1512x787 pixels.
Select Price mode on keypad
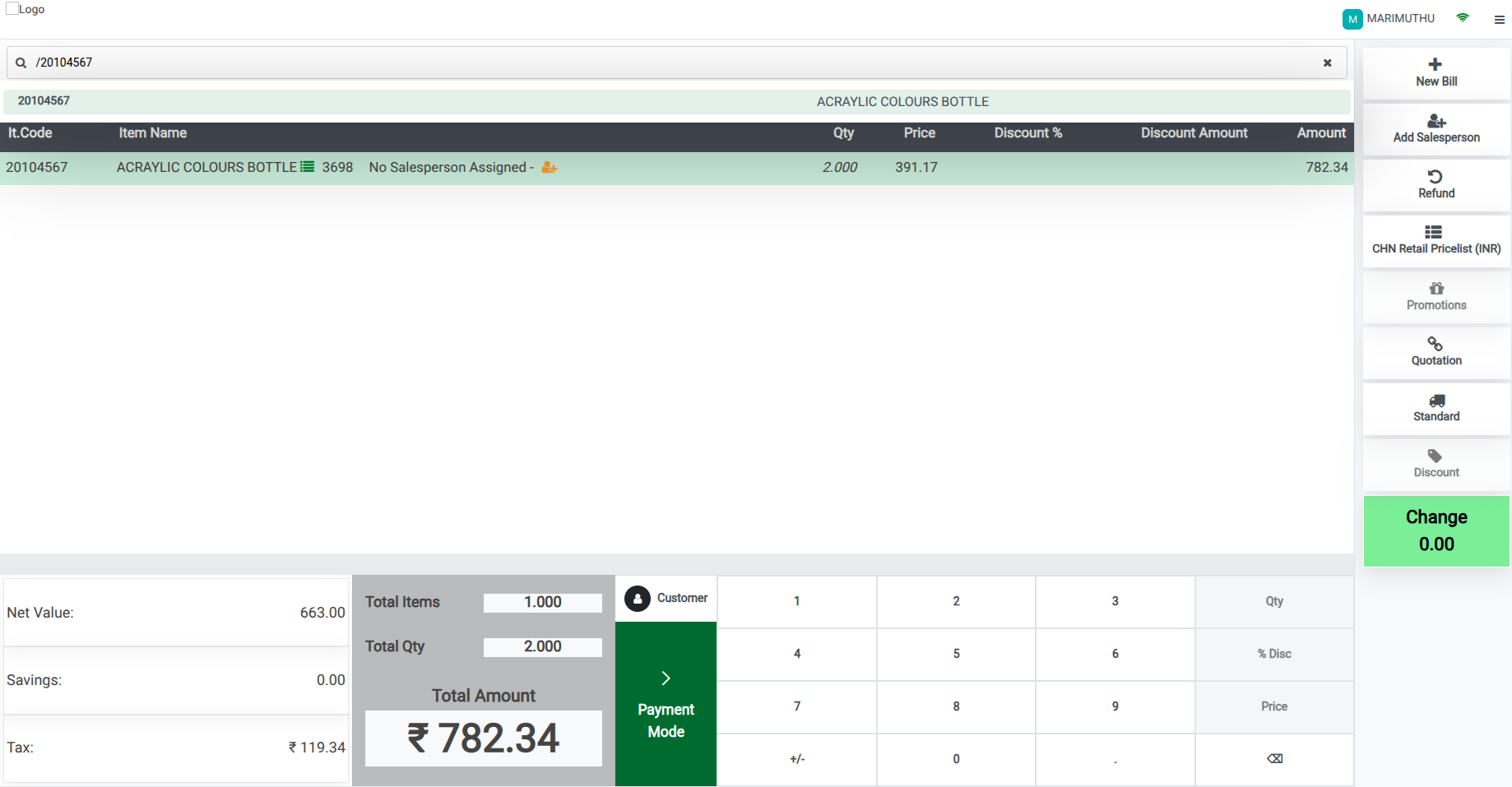point(1274,706)
